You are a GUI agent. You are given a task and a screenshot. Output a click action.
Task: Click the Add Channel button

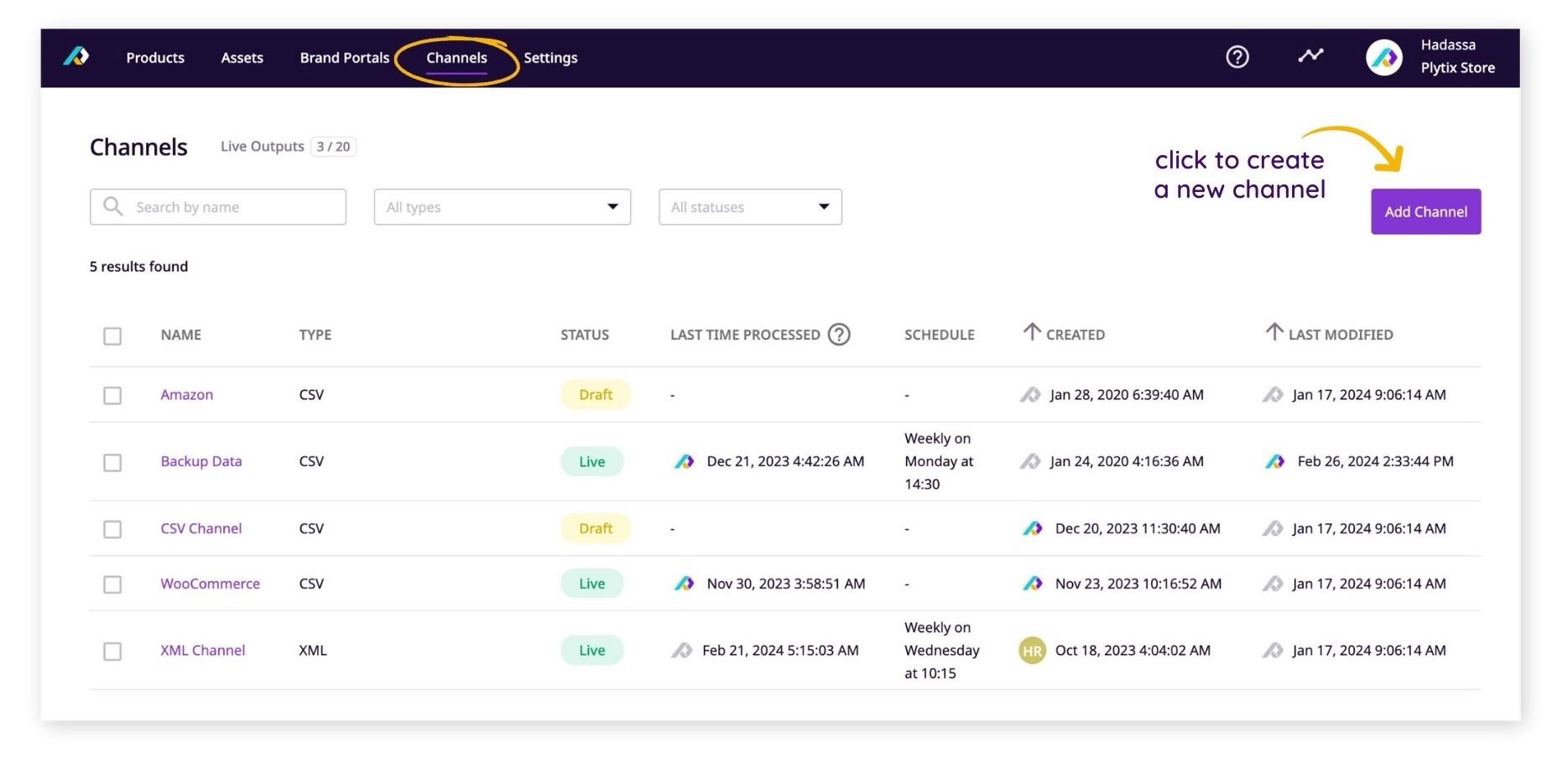pos(1425,212)
